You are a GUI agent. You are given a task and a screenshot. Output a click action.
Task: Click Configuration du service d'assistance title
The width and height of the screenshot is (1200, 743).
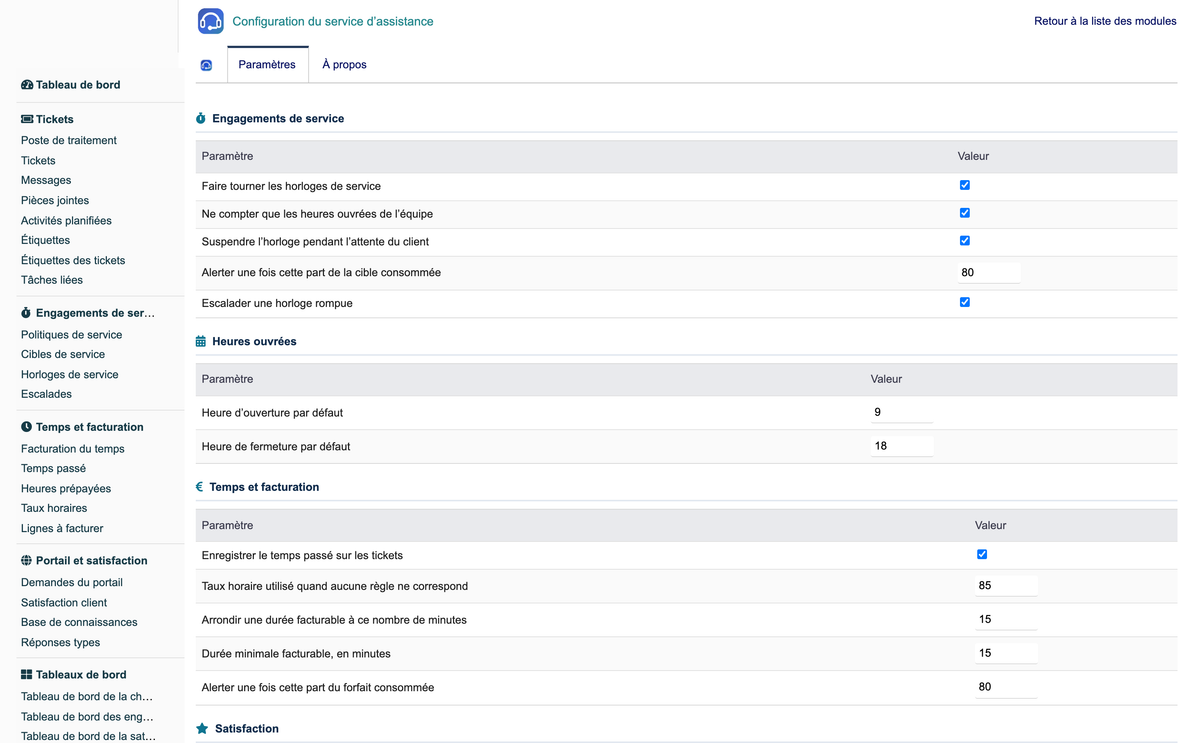[333, 21]
